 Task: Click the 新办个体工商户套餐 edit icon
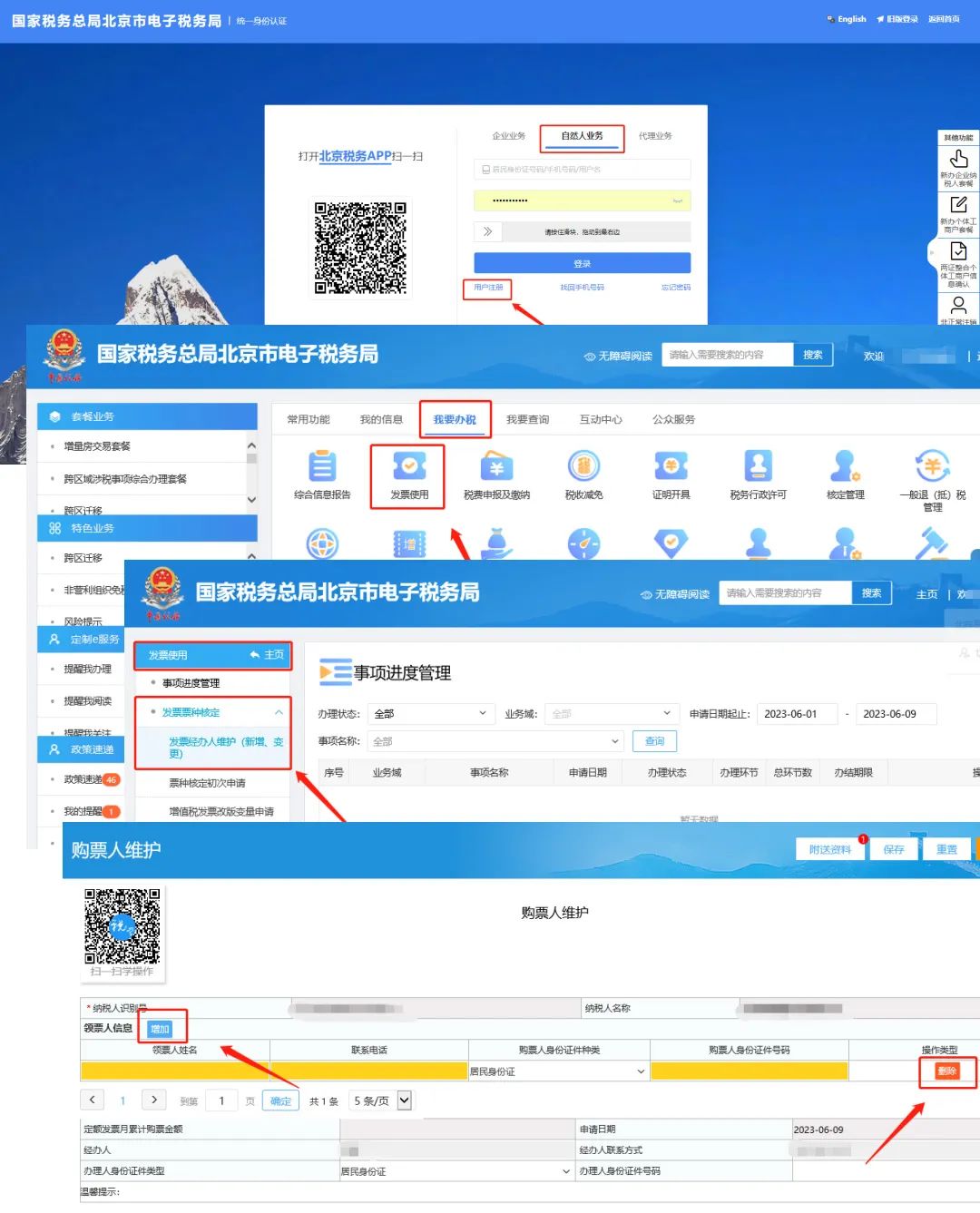(958, 205)
